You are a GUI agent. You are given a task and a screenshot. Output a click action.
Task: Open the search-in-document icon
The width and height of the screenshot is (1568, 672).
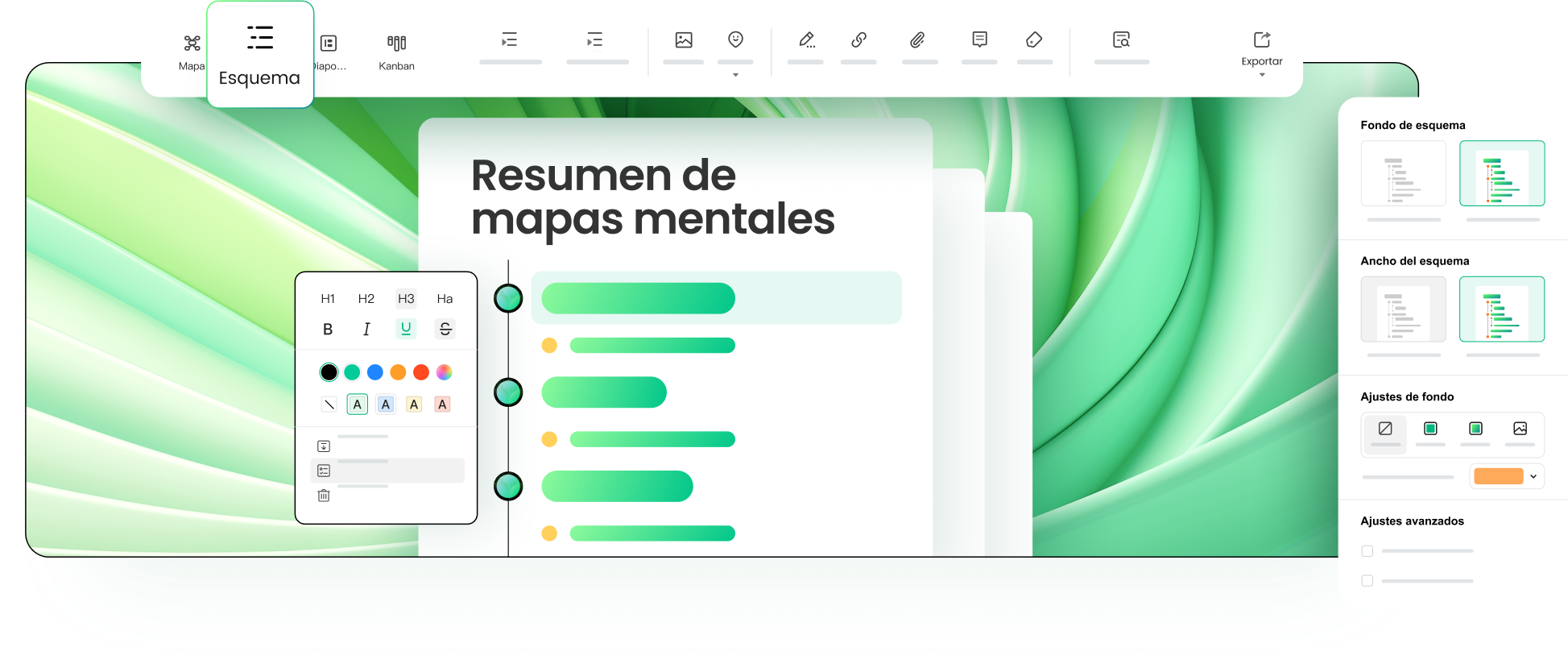coord(1121,39)
